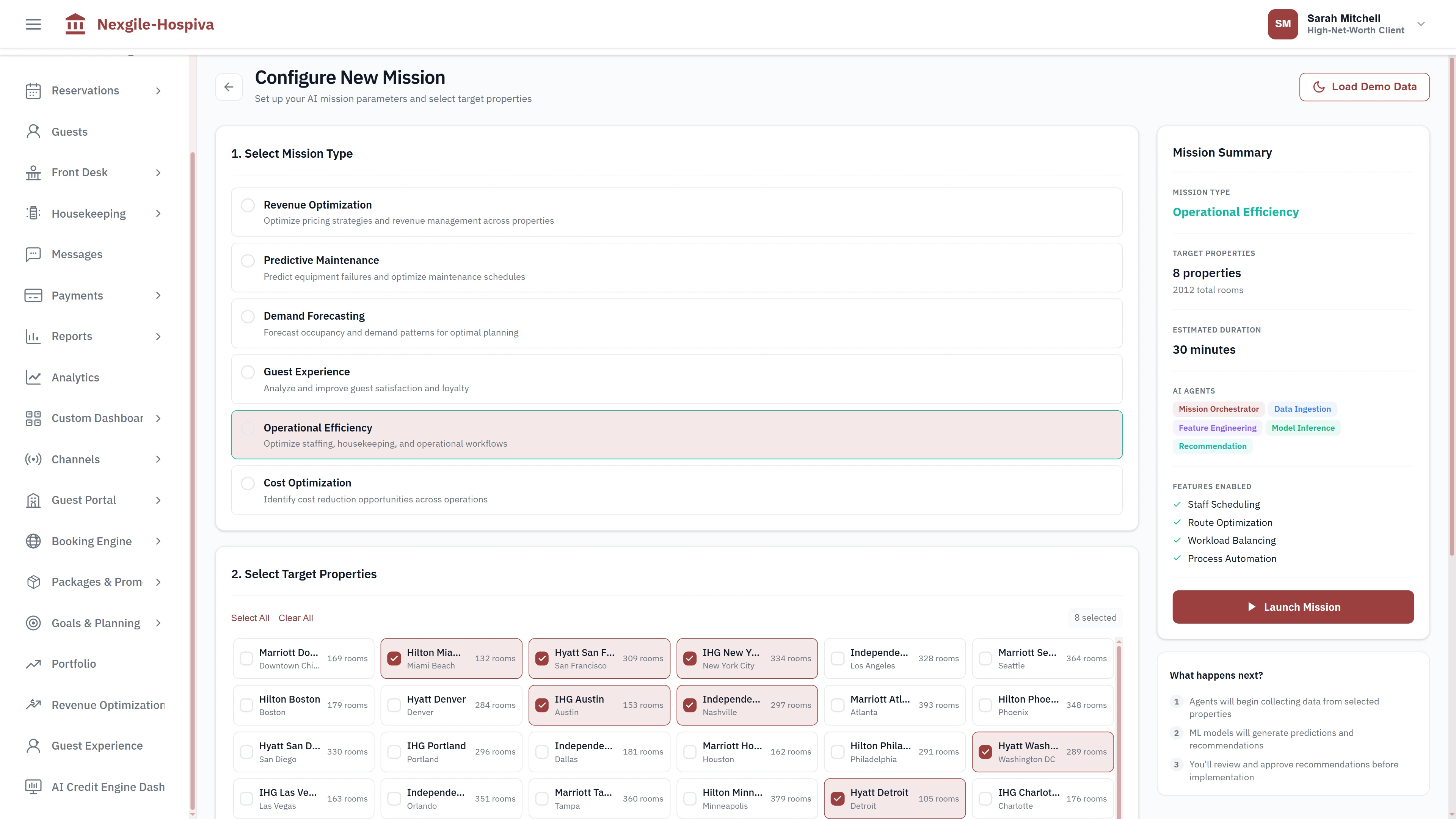Image resolution: width=1456 pixels, height=819 pixels.
Task: Click the Mission Orchestrator agent tag
Action: (1219, 409)
